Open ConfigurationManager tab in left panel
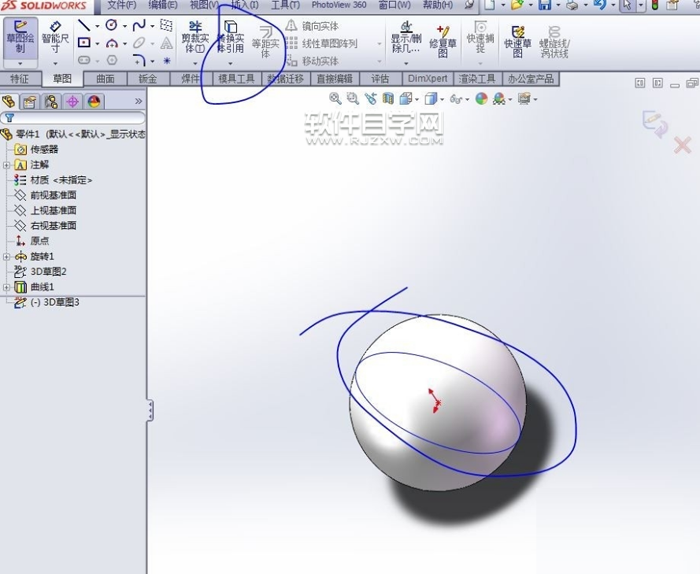The image size is (700, 574). 51,102
